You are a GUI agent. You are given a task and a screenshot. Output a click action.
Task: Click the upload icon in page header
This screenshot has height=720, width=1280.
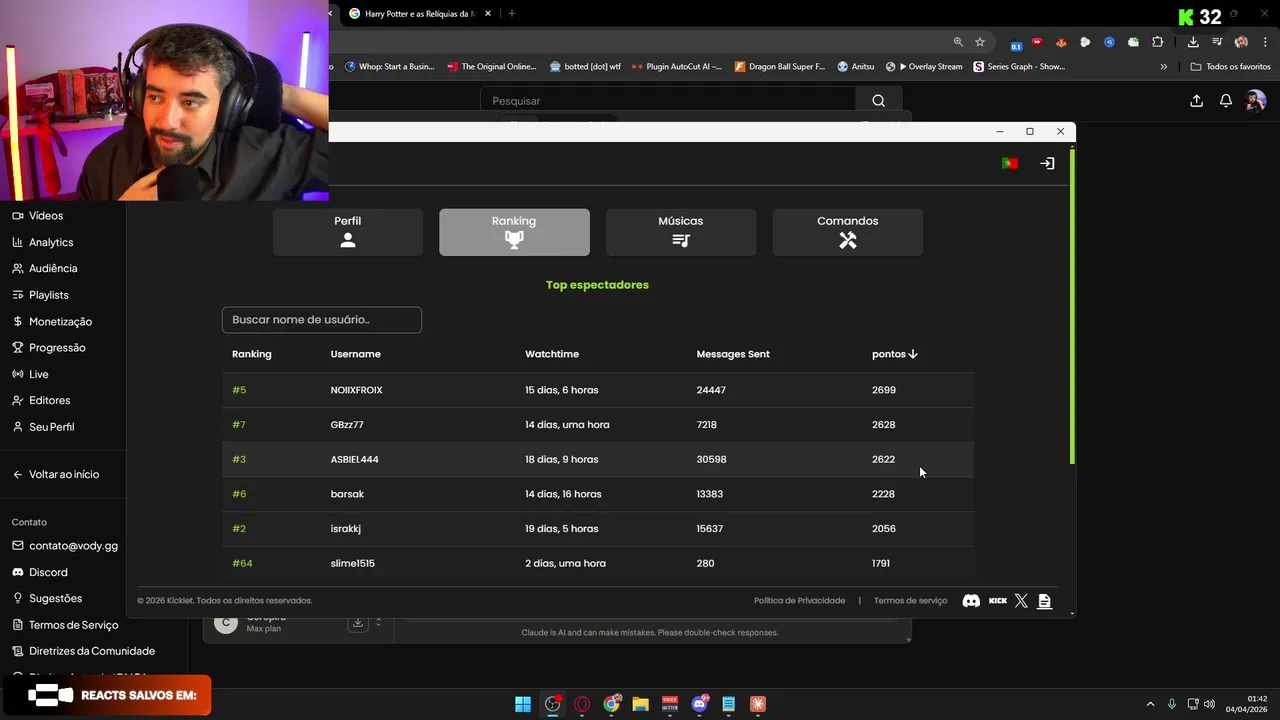pyautogui.click(x=1196, y=101)
